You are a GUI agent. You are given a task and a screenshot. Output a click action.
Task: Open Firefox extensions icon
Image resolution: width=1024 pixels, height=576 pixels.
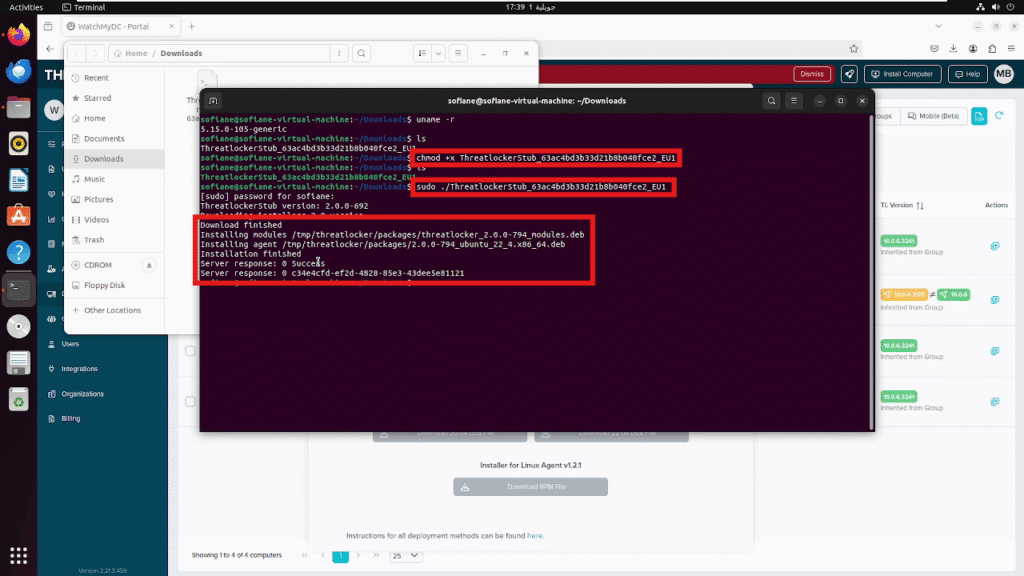[x=992, y=48]
